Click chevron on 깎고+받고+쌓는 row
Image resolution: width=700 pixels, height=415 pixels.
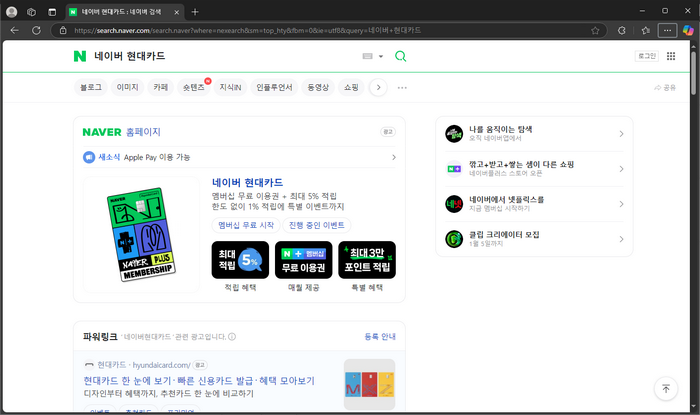pos(621,169)
